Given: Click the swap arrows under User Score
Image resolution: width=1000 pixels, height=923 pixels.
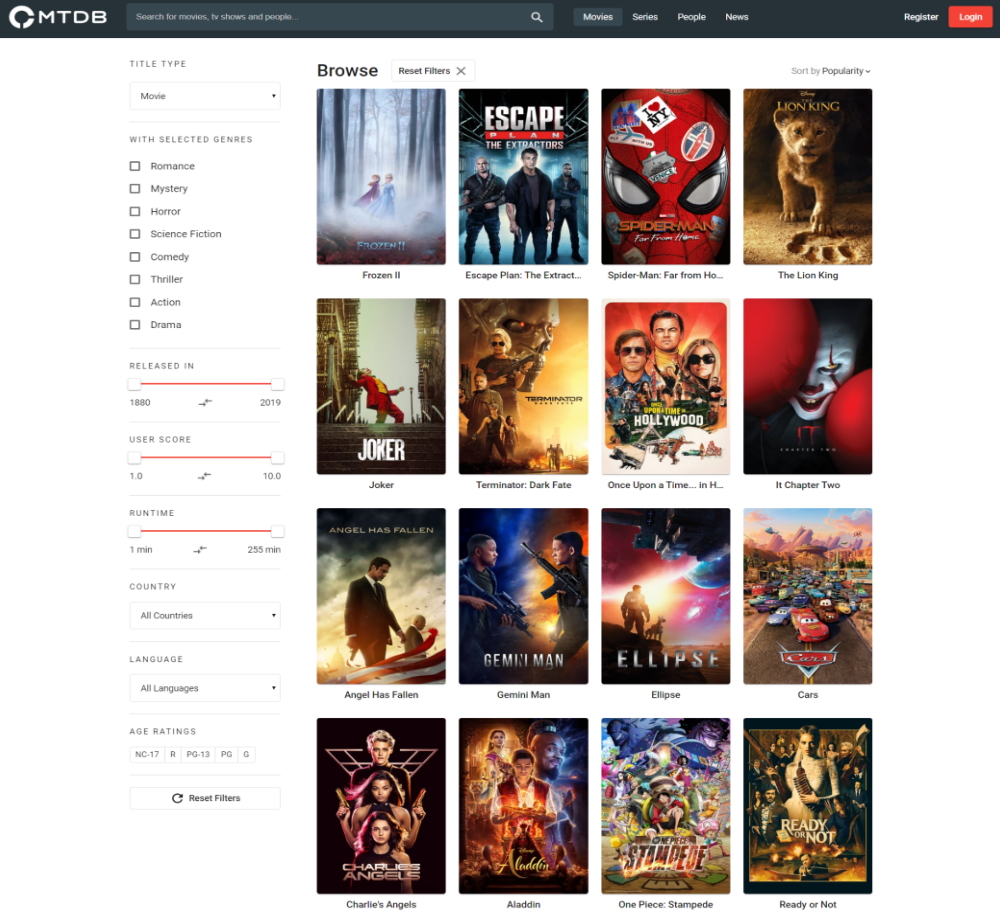Looking at the screenshot, I should click(205, 476).
